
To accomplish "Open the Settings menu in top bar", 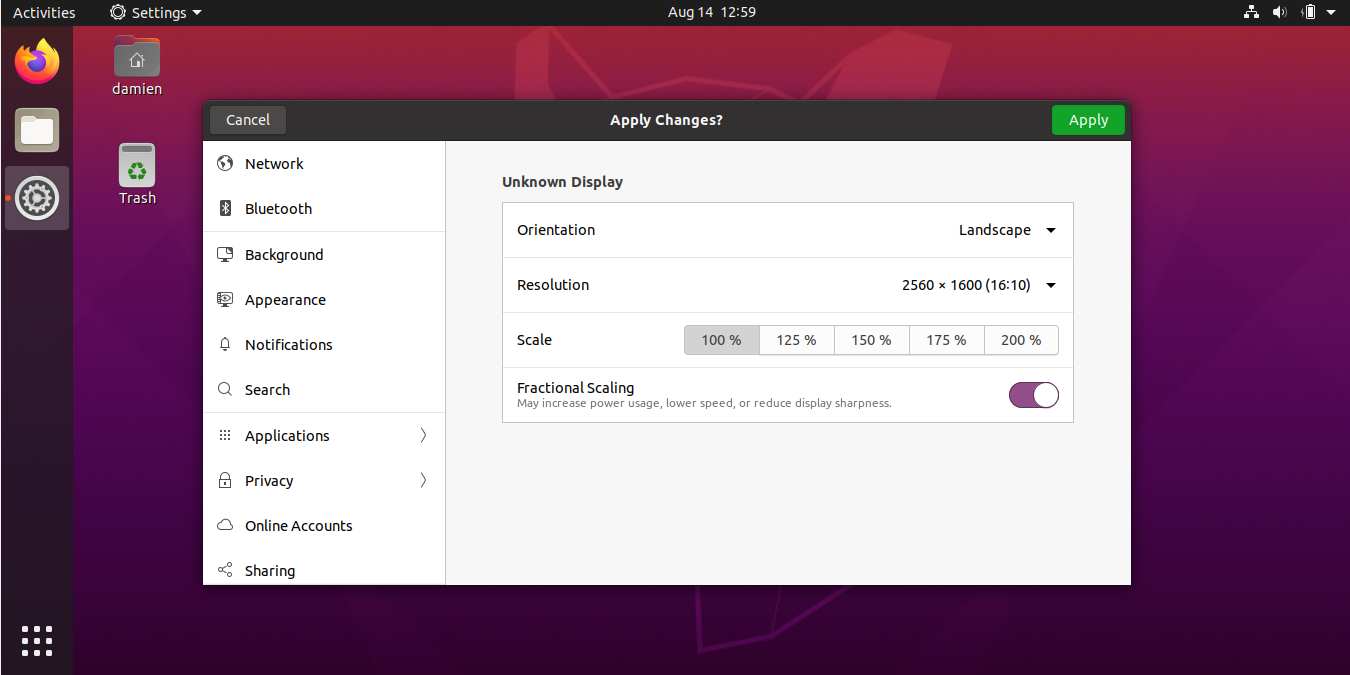I will coord(155,12).
